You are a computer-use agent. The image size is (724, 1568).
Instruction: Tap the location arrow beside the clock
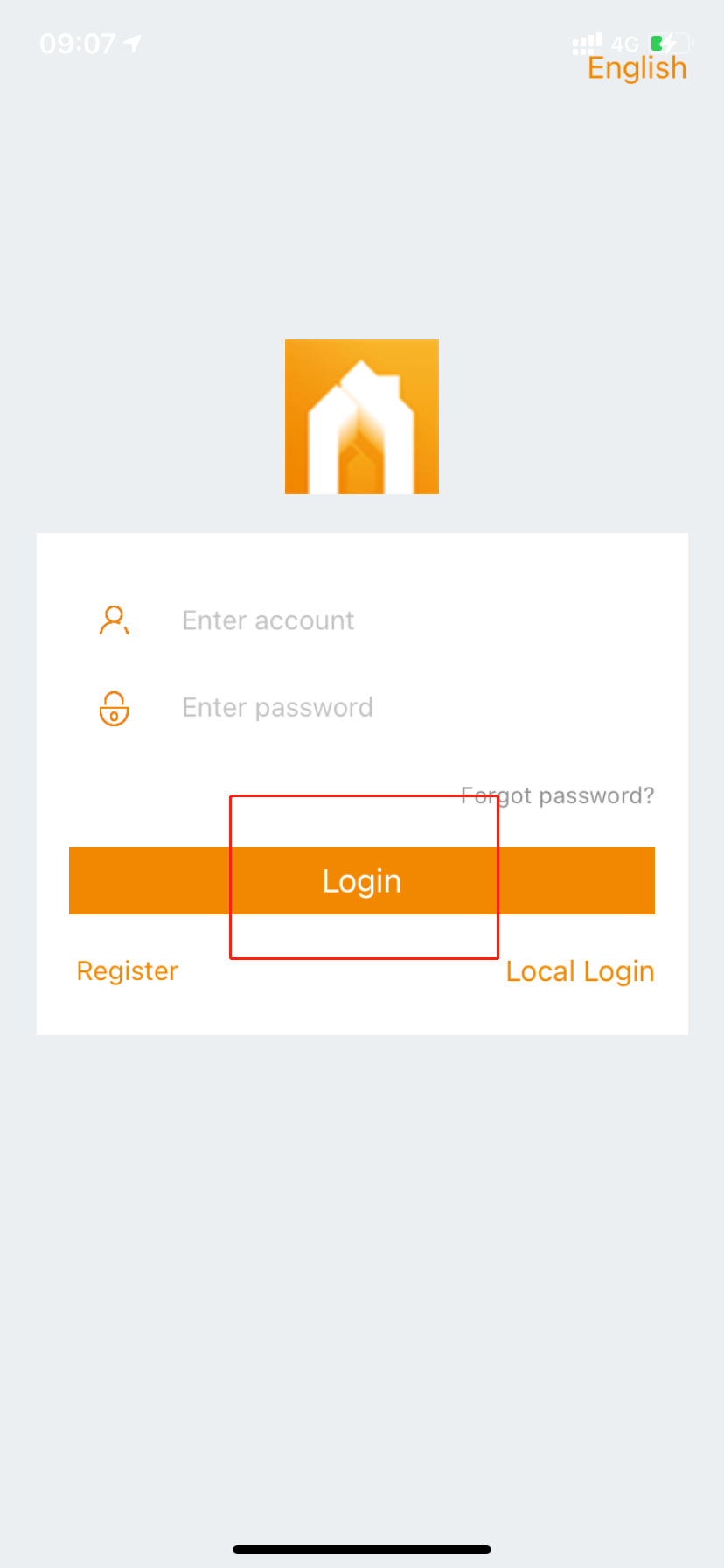click(x=133, y=43)
